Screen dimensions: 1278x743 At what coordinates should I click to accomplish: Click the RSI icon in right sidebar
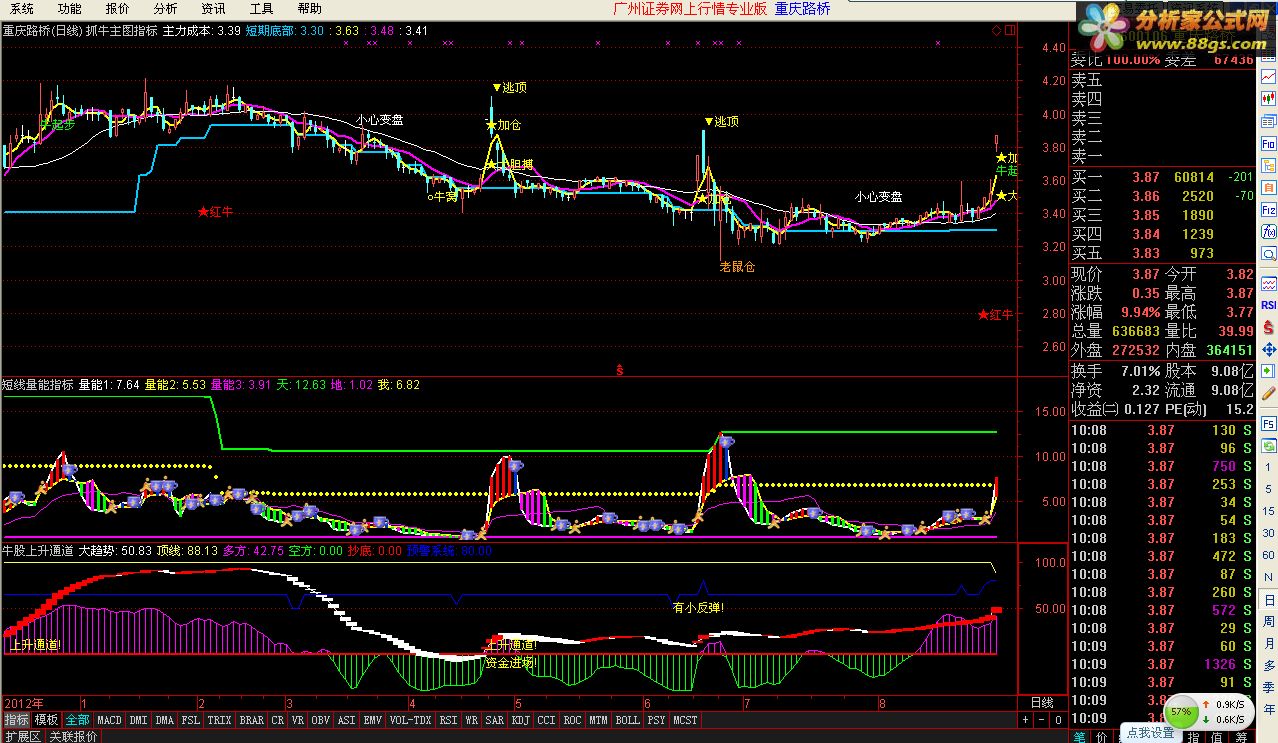tap(1268, 305)
